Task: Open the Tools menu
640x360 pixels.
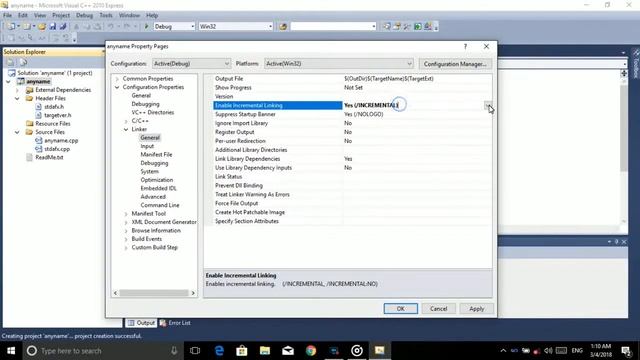Action: (106, 16)
